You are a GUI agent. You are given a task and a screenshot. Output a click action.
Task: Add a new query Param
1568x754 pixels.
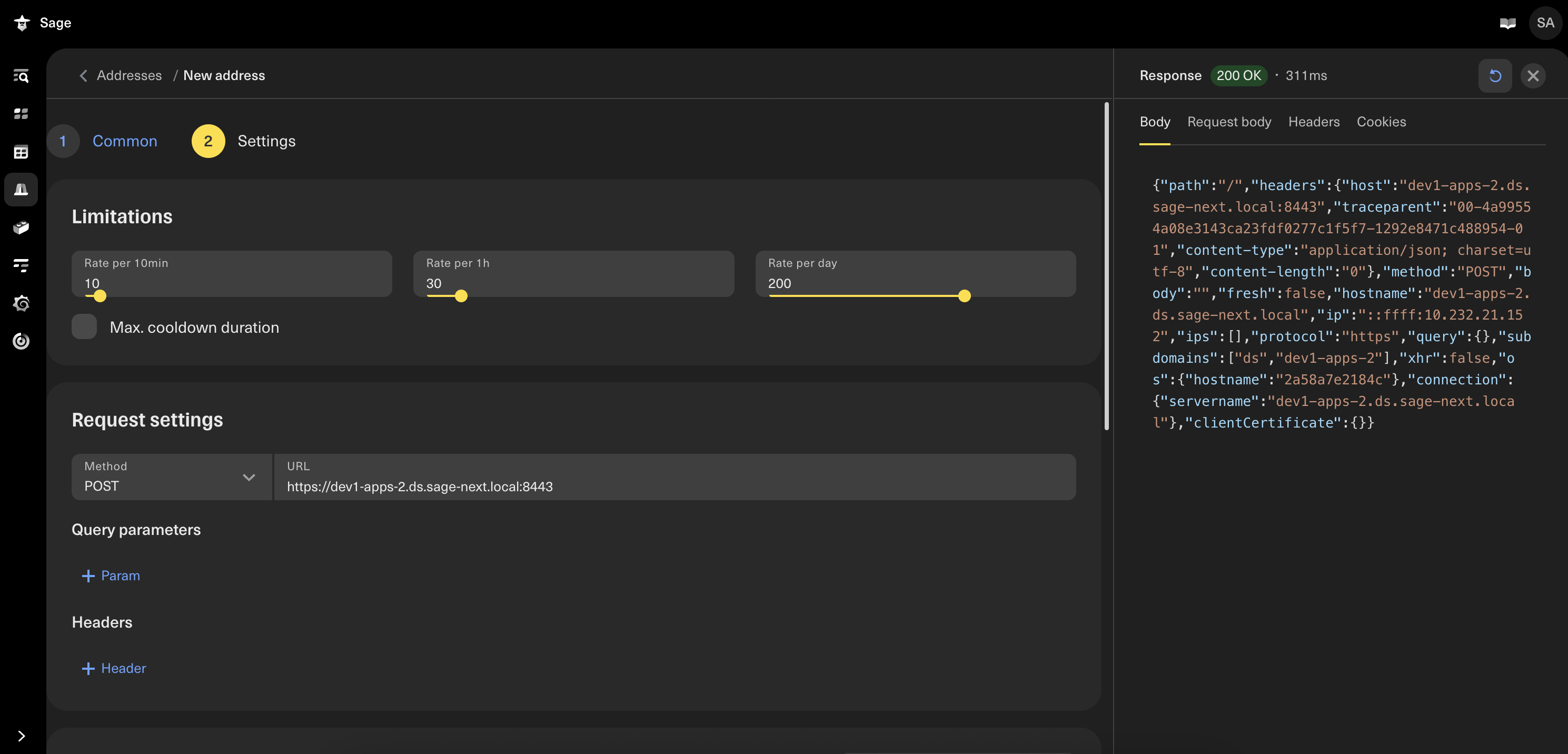click(x=111, y=576)
